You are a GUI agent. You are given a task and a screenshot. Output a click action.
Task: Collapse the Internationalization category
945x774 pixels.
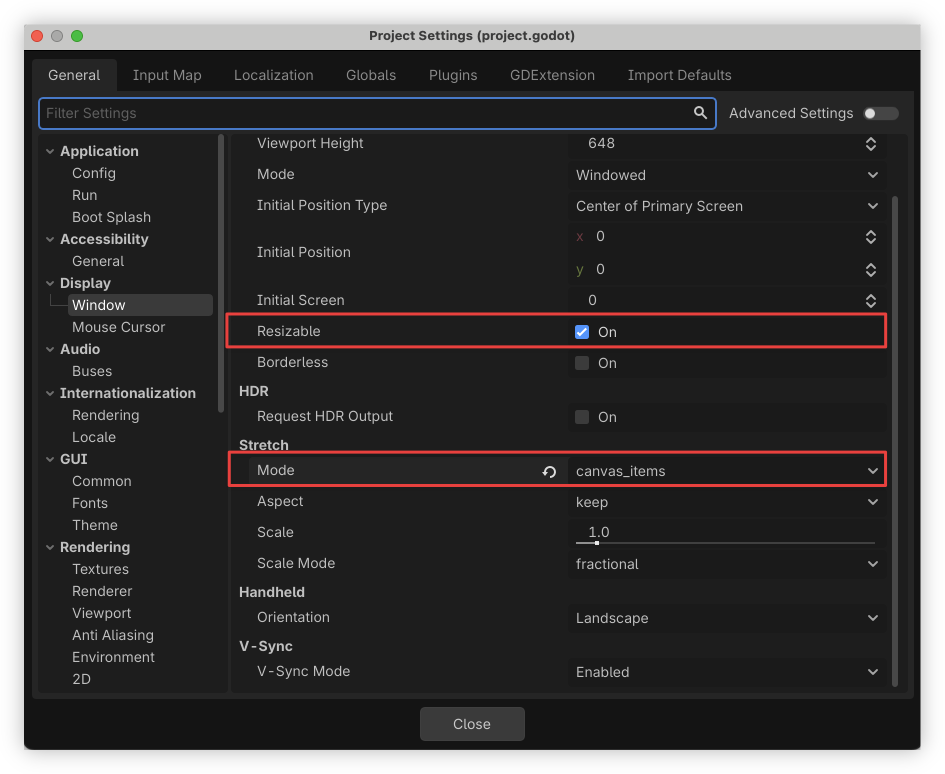point(50,393)
